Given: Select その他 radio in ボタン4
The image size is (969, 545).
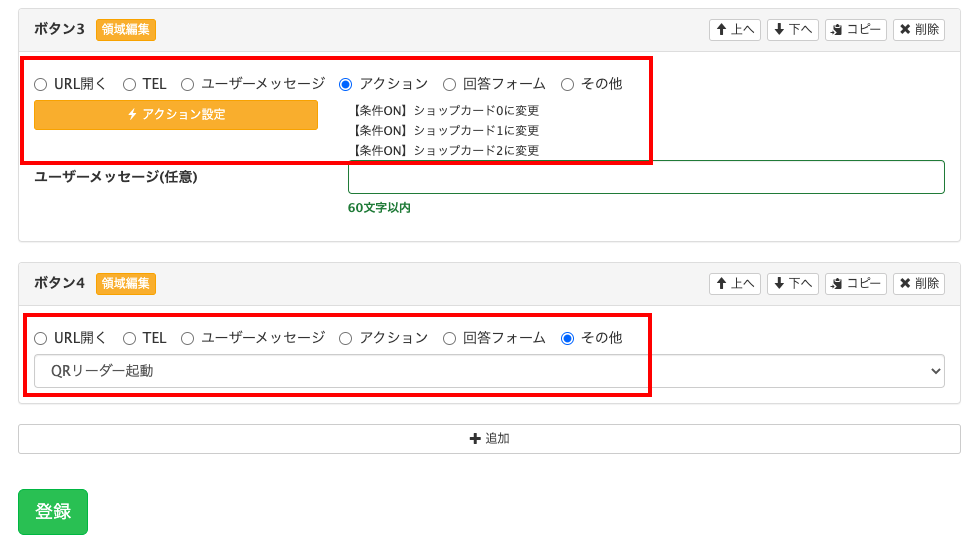Looking at the screenshot, I should [x=567, y=339].
